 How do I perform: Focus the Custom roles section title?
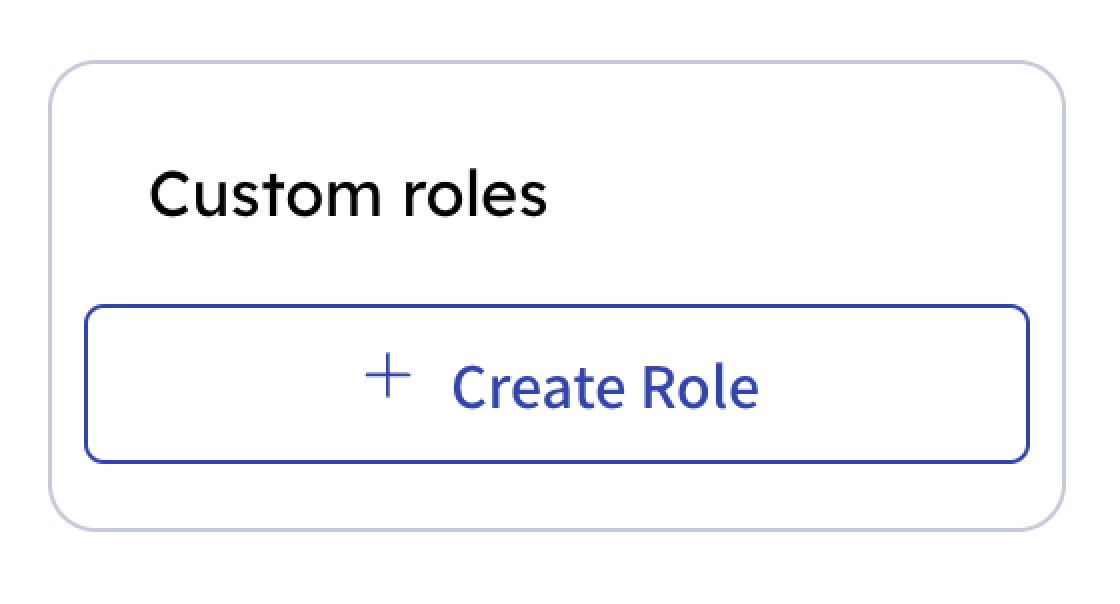pyautogui.click(x=348, y=194)
